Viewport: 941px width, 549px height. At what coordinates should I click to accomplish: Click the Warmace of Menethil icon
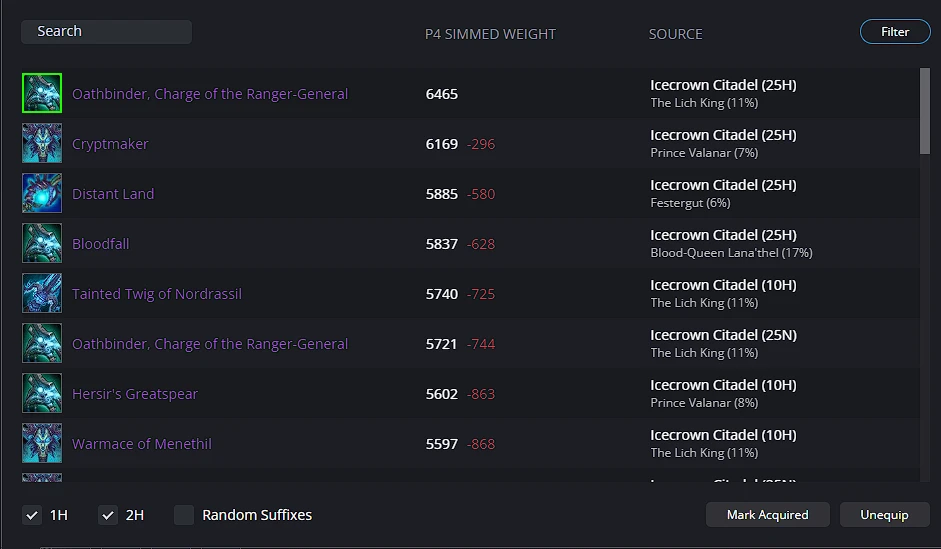[x=42, y=444]
